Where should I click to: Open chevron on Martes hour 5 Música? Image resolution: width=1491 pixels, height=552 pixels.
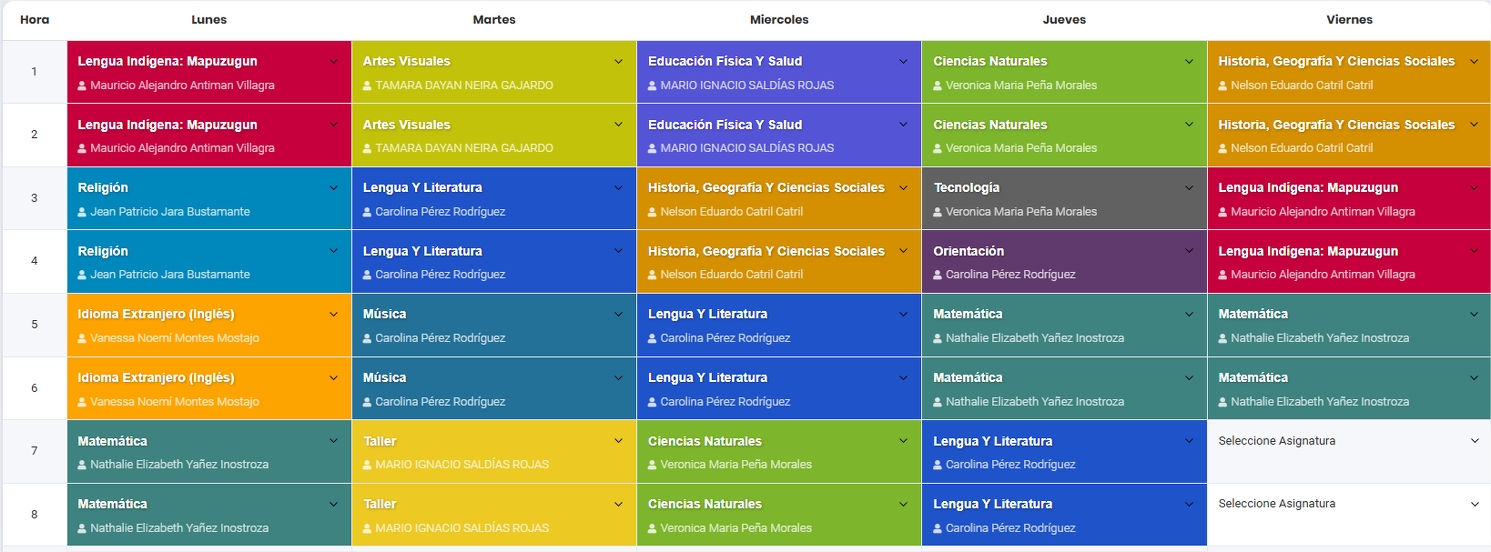coord(619,315)
